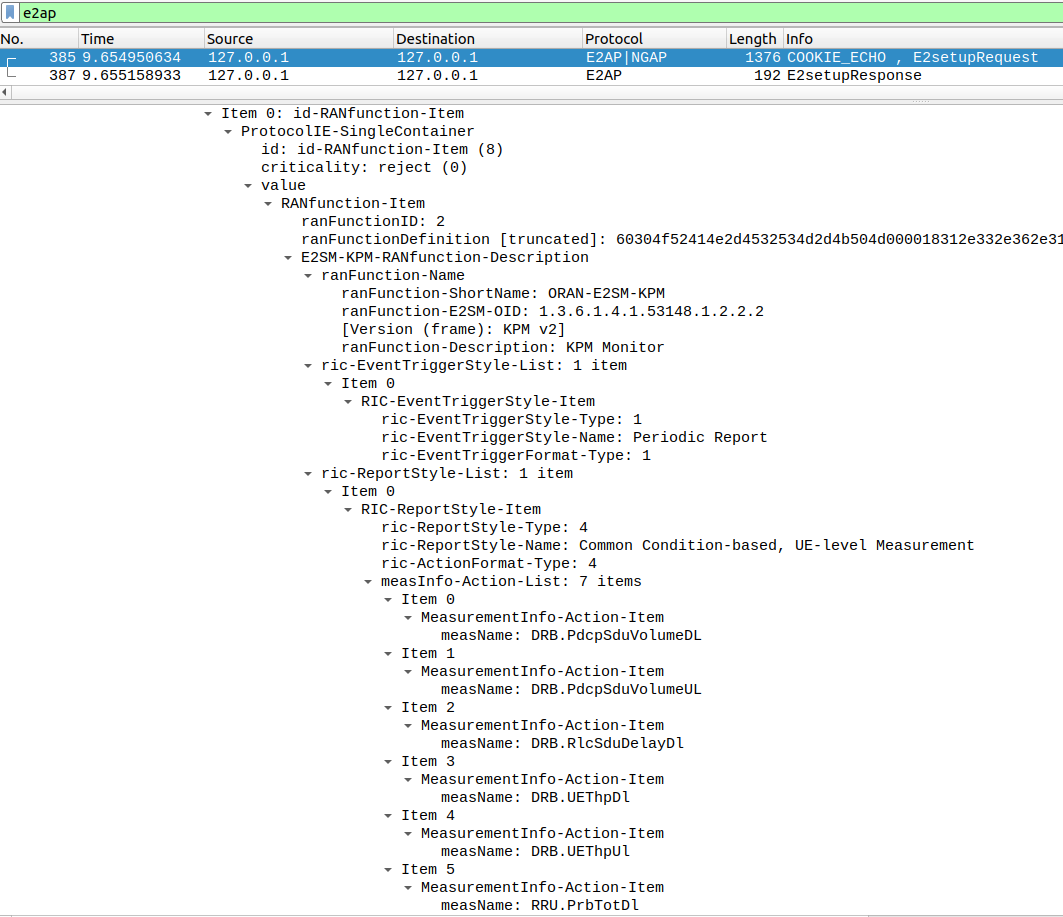Sort packets by the Protocol column
The width and height of the screenshot is (1063, 917).
612,39
